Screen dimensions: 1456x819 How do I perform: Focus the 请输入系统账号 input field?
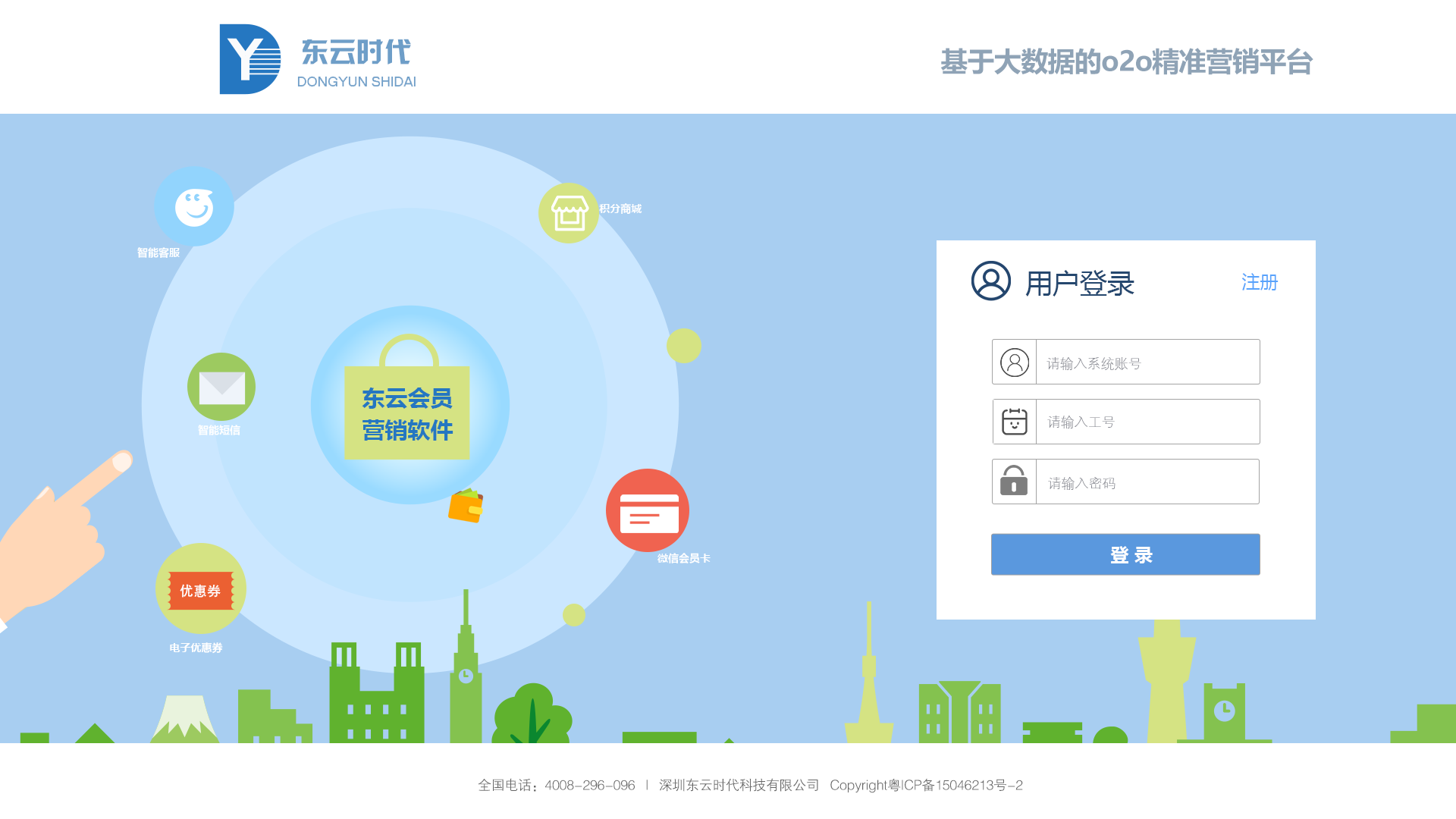coord(1147,362)
